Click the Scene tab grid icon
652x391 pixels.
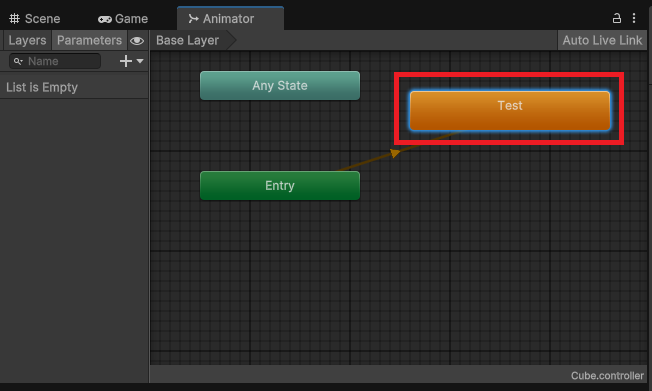pos(15,19)
